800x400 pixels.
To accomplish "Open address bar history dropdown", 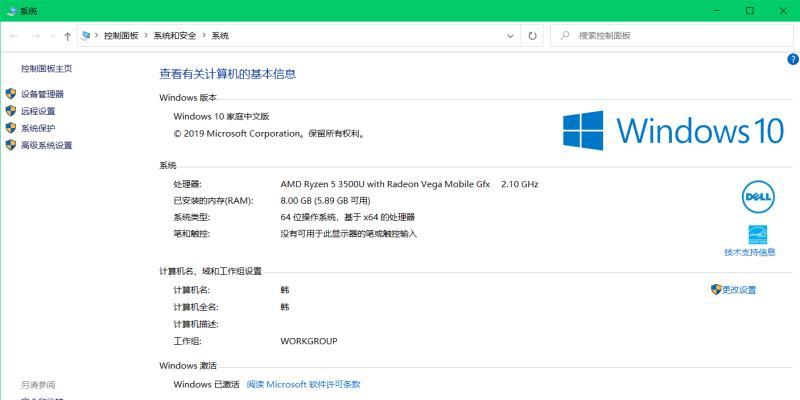I will [x=510, y=36].
